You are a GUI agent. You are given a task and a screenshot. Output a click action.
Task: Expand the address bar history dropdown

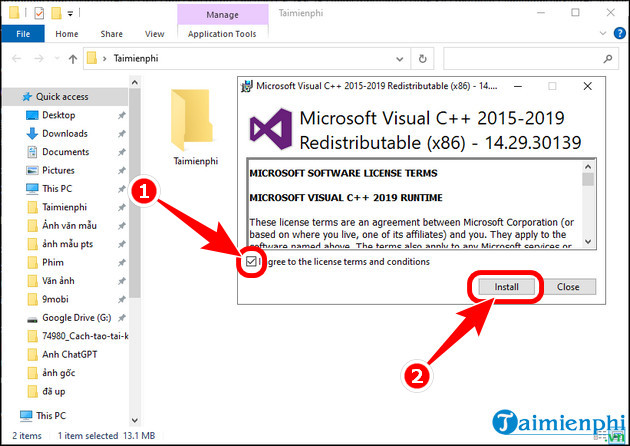400,59
